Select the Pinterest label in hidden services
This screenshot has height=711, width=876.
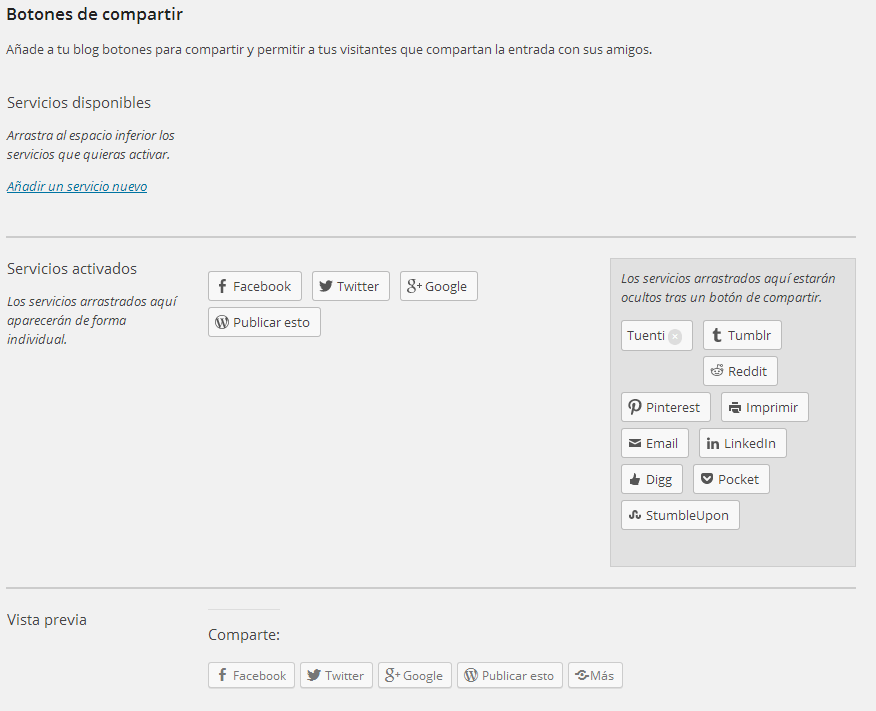pyautogui.click(x=673, y=407)
